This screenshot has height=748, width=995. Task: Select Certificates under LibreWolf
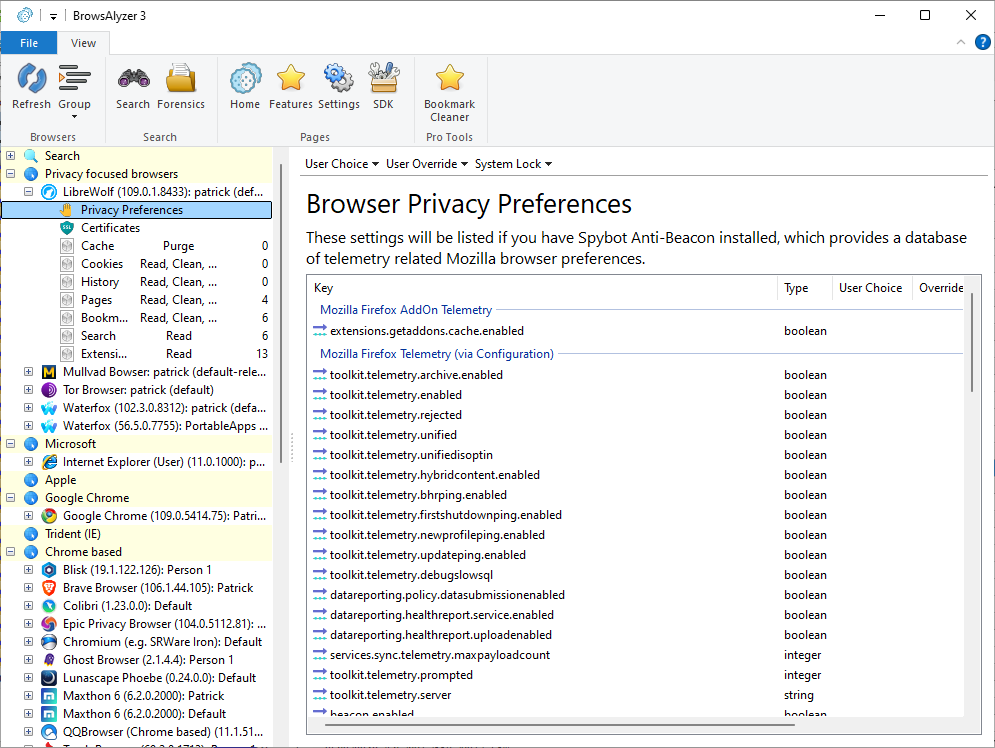tap(110, 228)
